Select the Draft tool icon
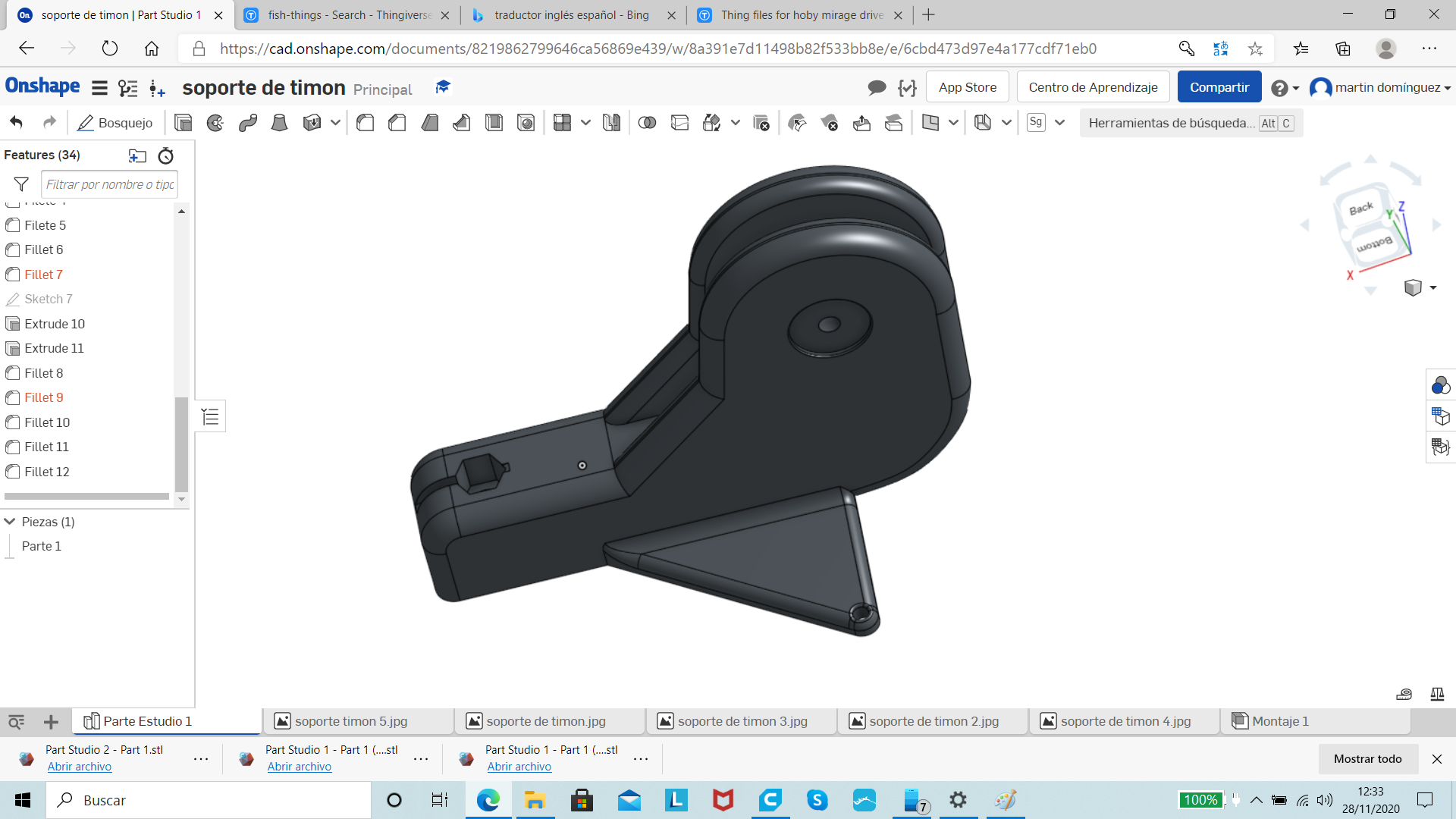1456x819 pixels. point(430,122)
